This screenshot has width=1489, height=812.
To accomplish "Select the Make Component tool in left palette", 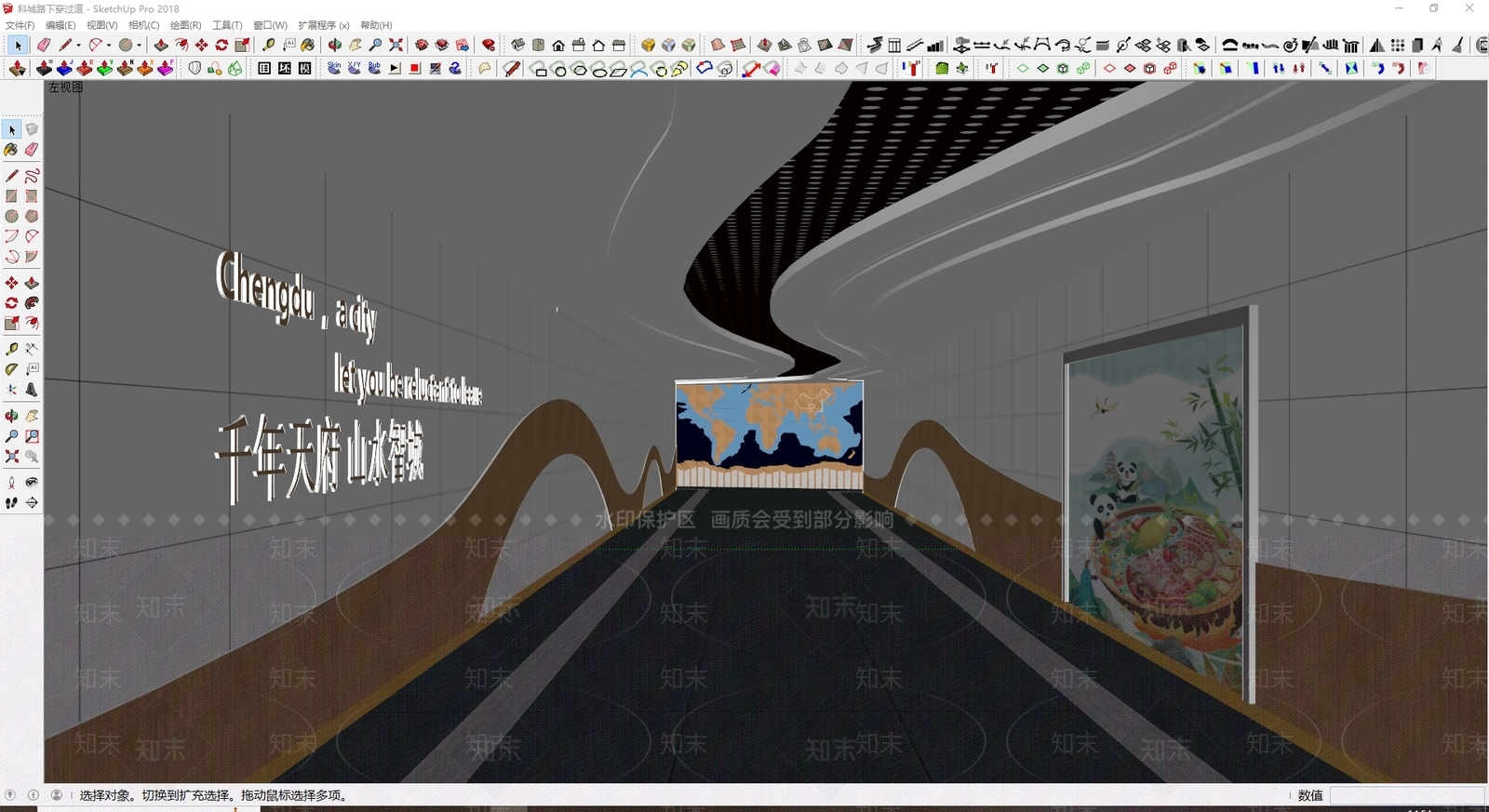I will tap(32, 129).
